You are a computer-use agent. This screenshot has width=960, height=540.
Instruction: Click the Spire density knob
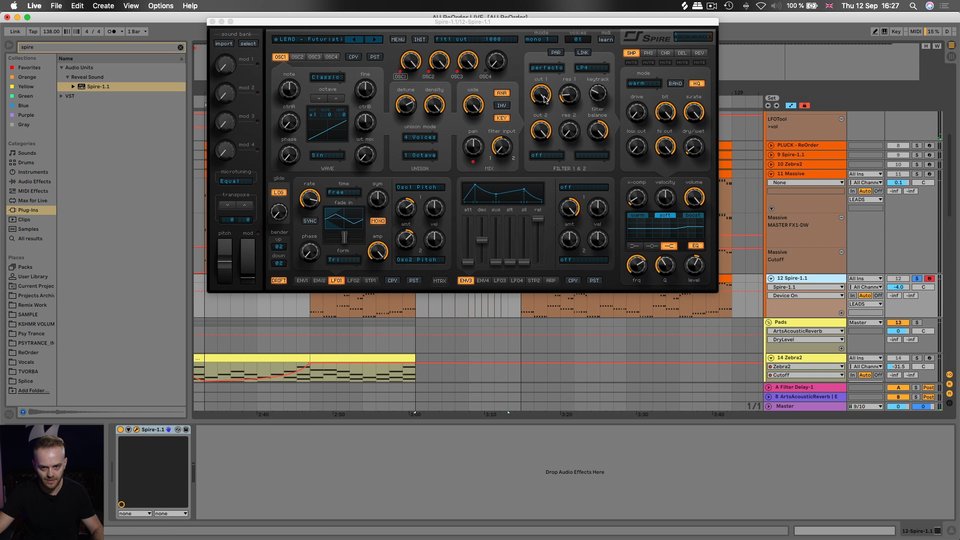[434, 105]
